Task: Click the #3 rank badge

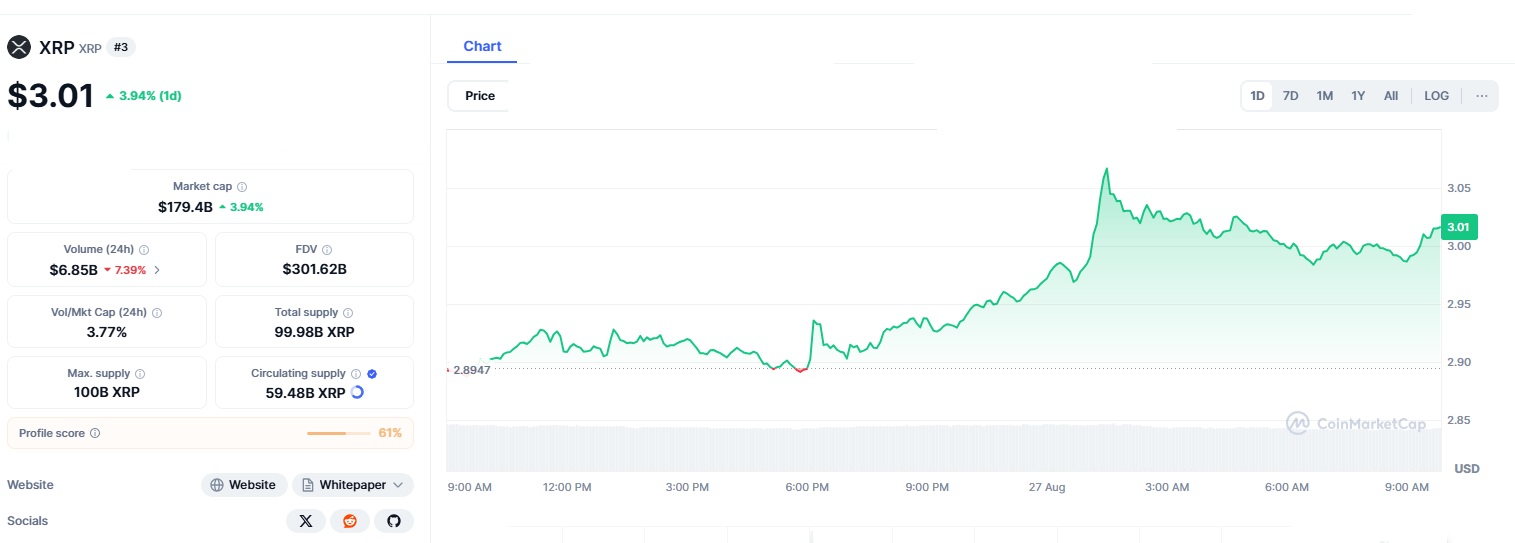Action: tap(121, 47)
